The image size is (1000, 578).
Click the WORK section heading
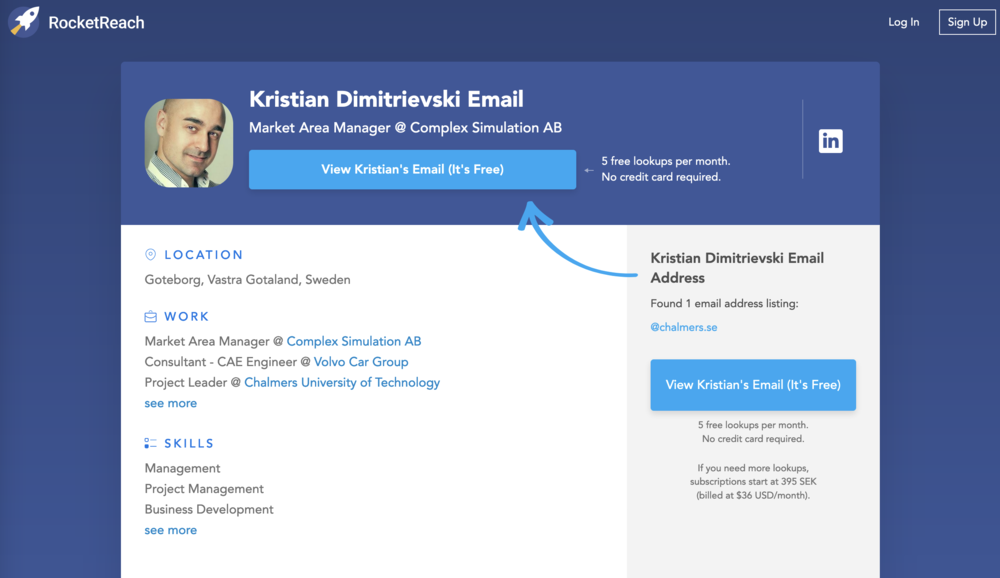point(186,316)
